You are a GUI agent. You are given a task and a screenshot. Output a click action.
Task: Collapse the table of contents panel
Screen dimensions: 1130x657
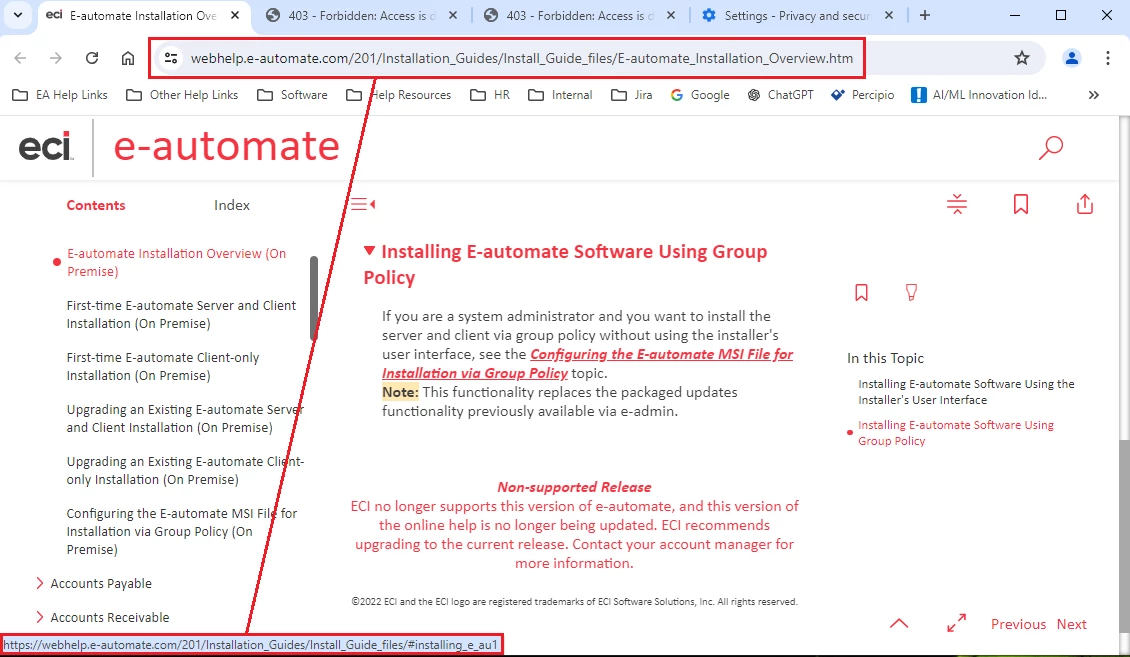(x=363, y=205)
